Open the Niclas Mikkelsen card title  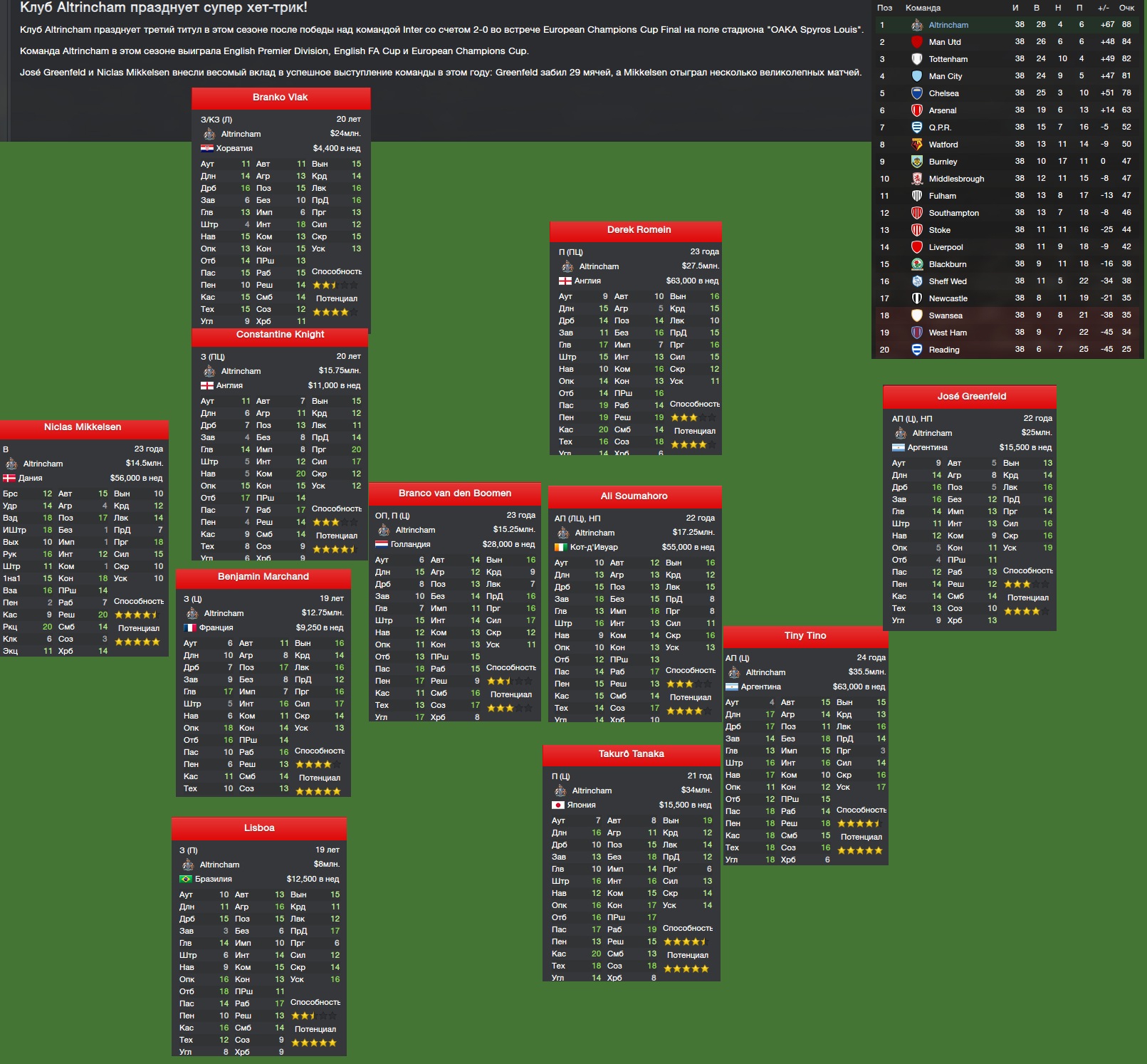84,427
